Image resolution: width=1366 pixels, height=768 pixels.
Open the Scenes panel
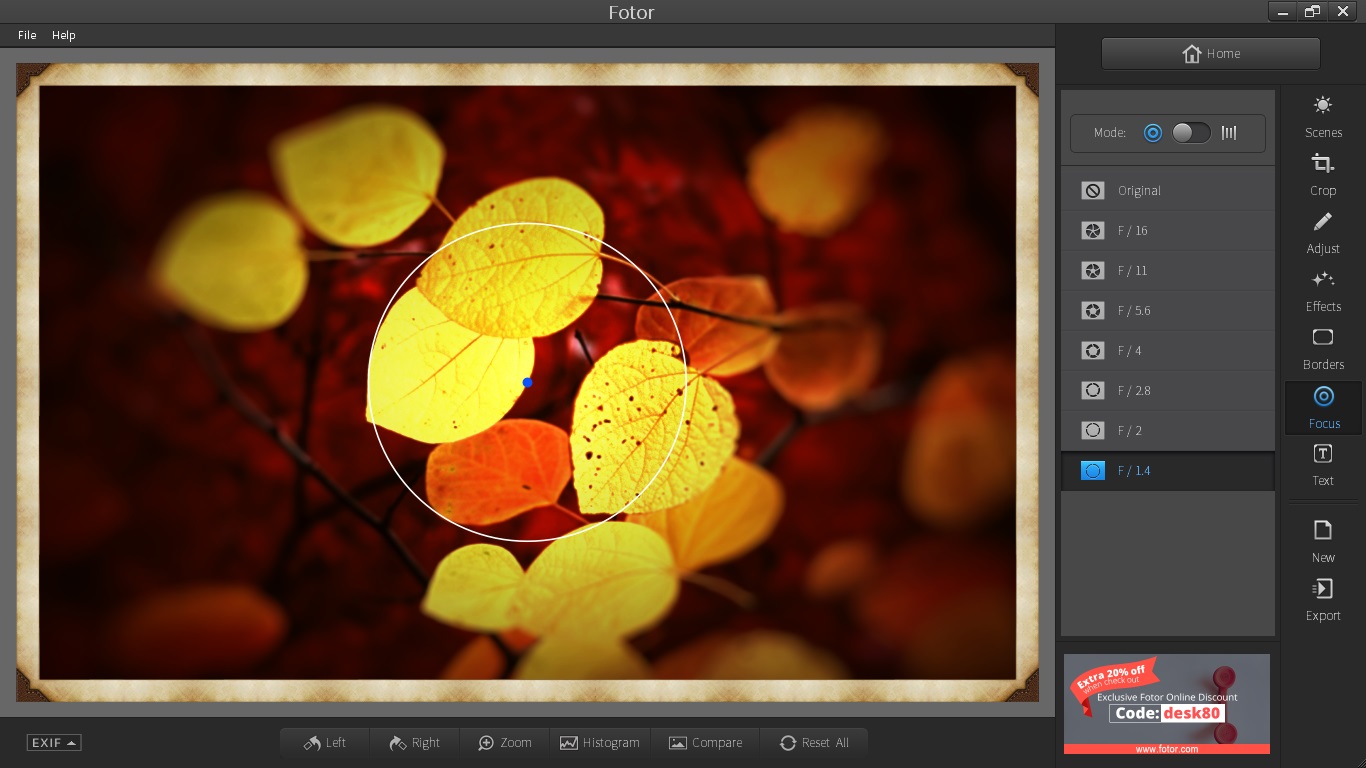1323,117
